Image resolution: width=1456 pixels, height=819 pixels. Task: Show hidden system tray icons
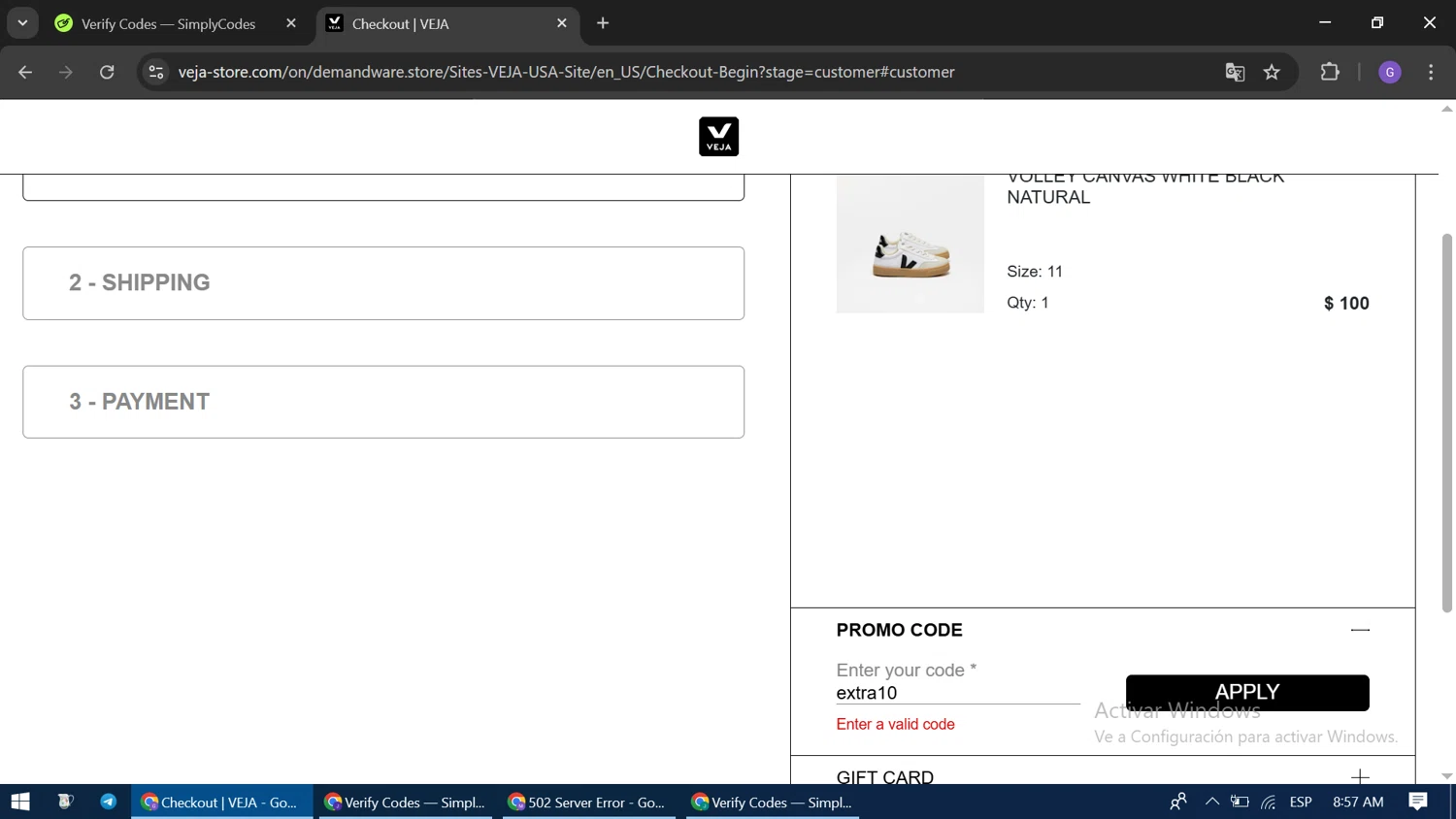[x=1211, y=802]
